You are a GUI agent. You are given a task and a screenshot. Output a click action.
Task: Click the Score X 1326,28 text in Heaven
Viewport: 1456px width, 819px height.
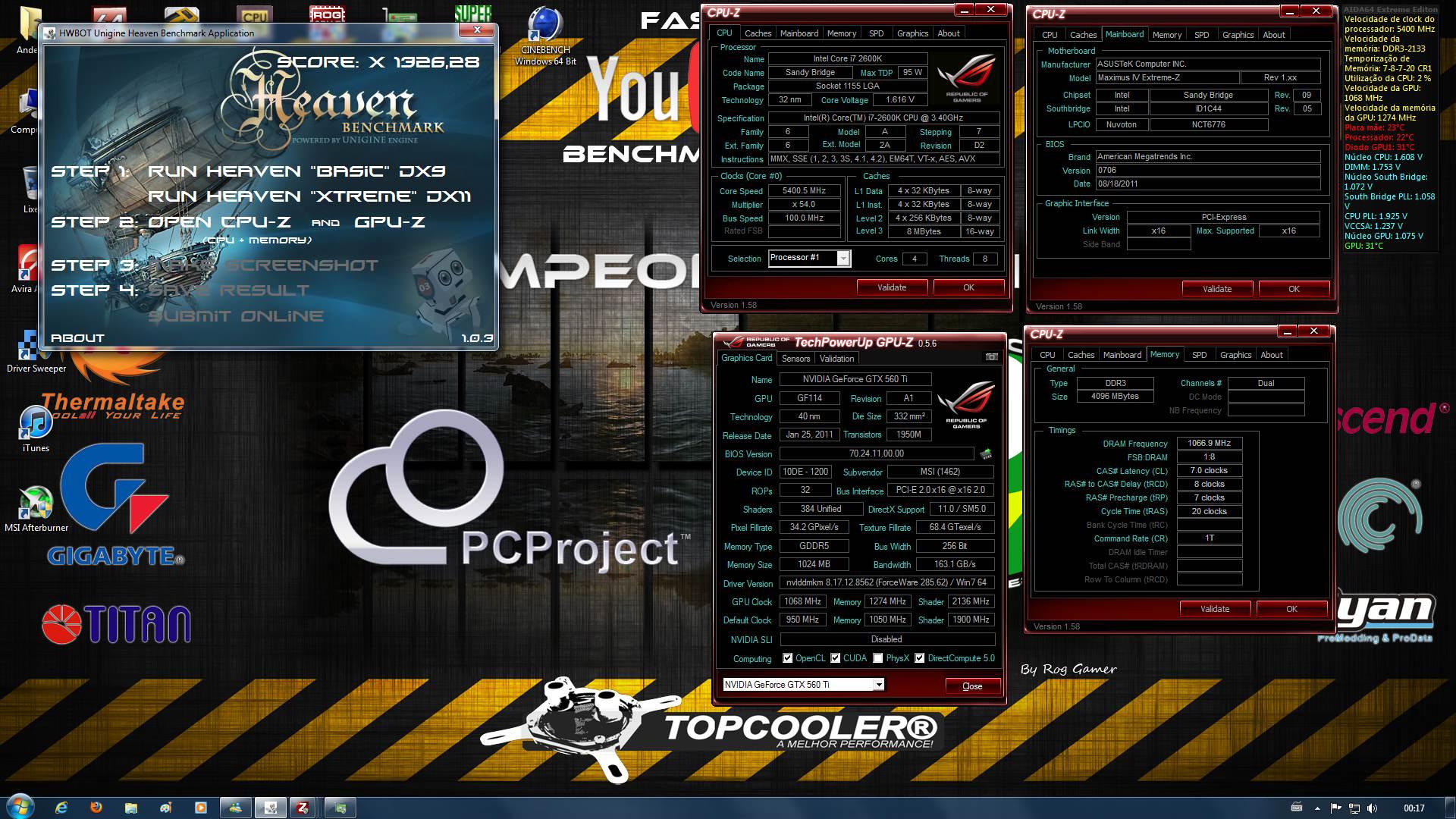click(x=378, y=62)
